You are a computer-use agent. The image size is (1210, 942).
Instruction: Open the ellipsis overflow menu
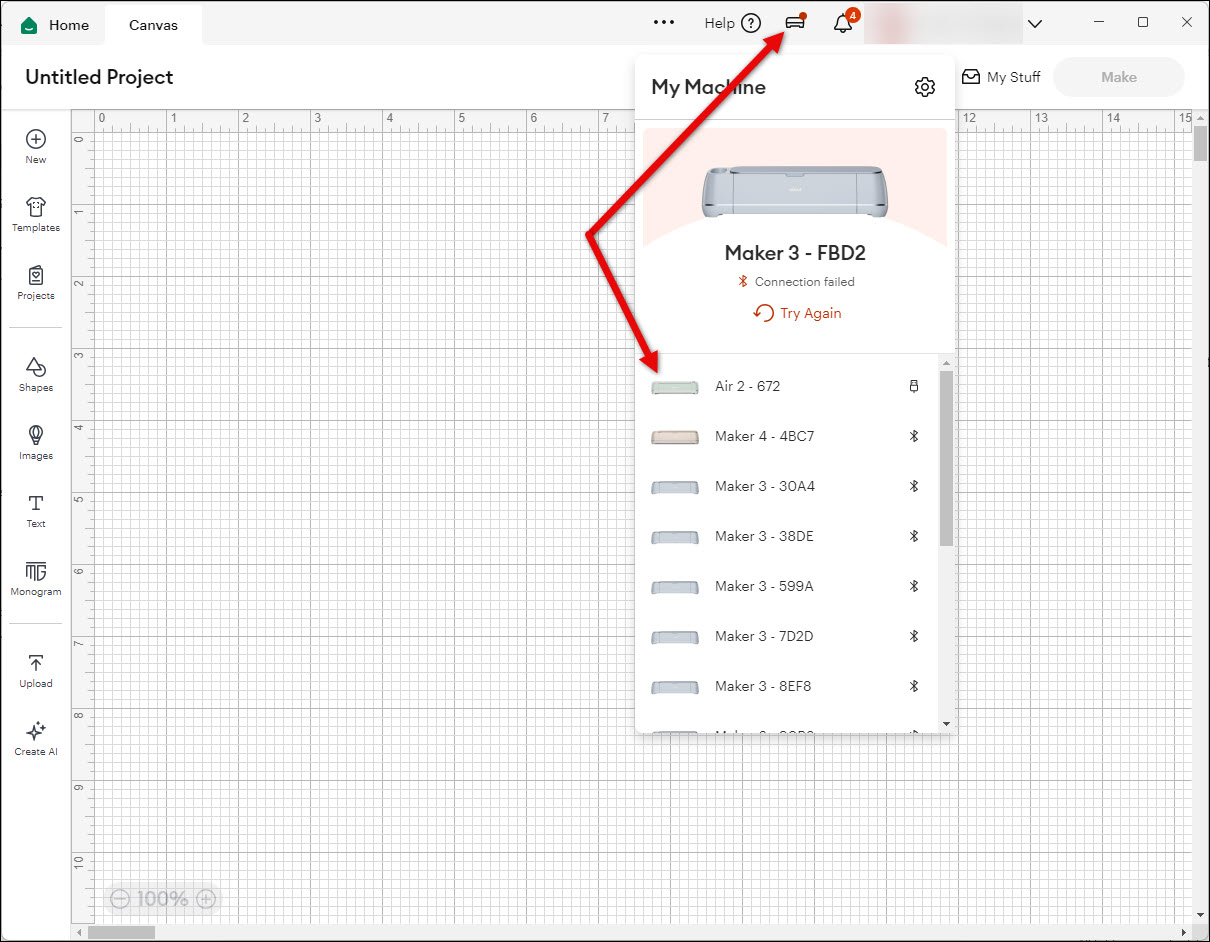tap(663, 22)
